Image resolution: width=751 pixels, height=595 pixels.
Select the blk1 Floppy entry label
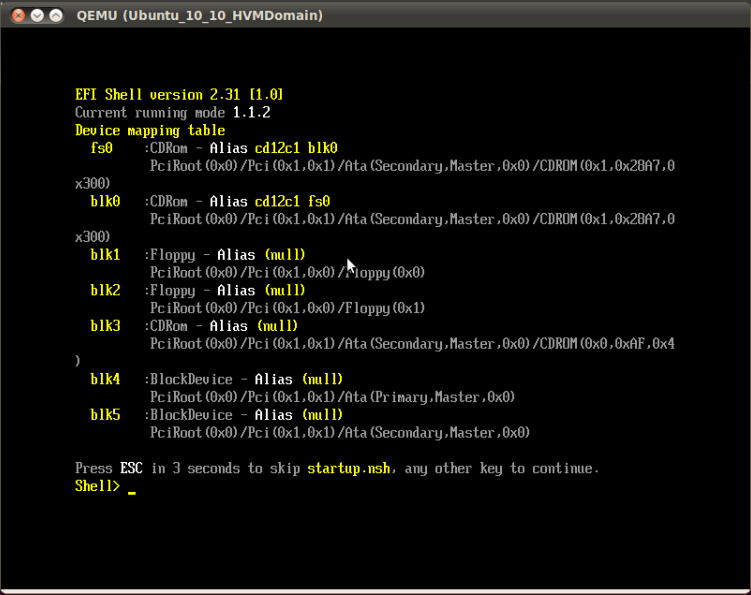105,255
